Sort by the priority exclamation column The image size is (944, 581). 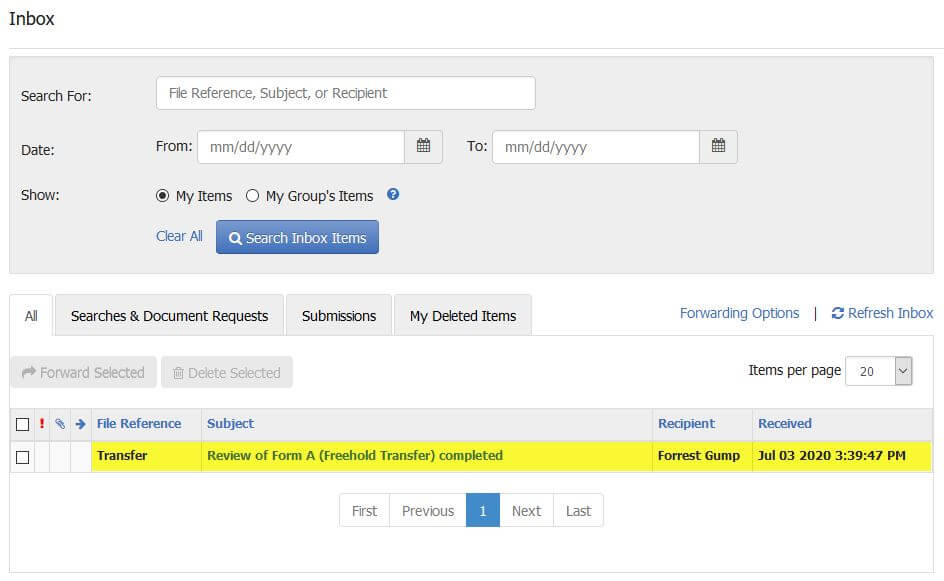point(42,424)
